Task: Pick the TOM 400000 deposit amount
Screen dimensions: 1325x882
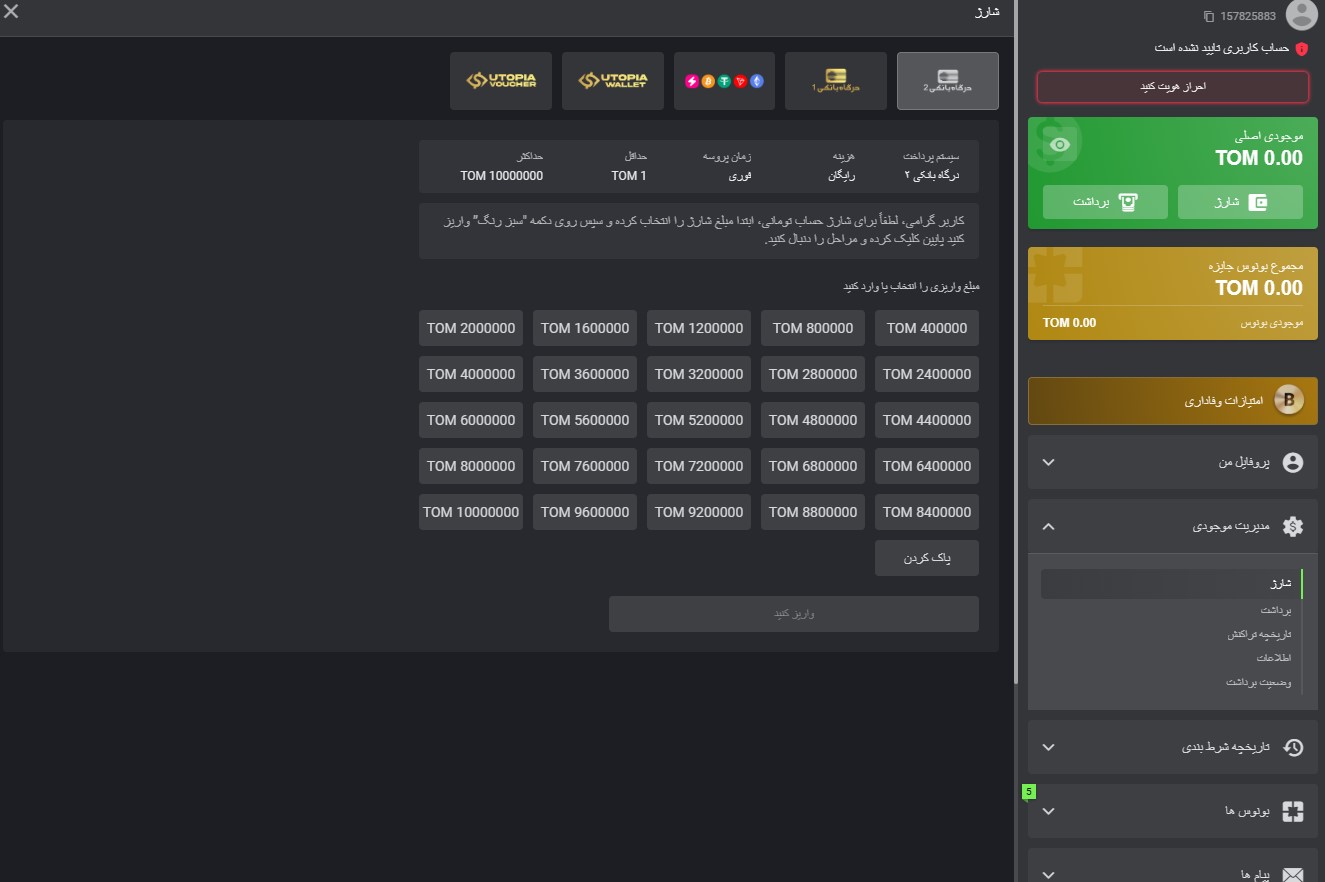Action: coord(927,328)
